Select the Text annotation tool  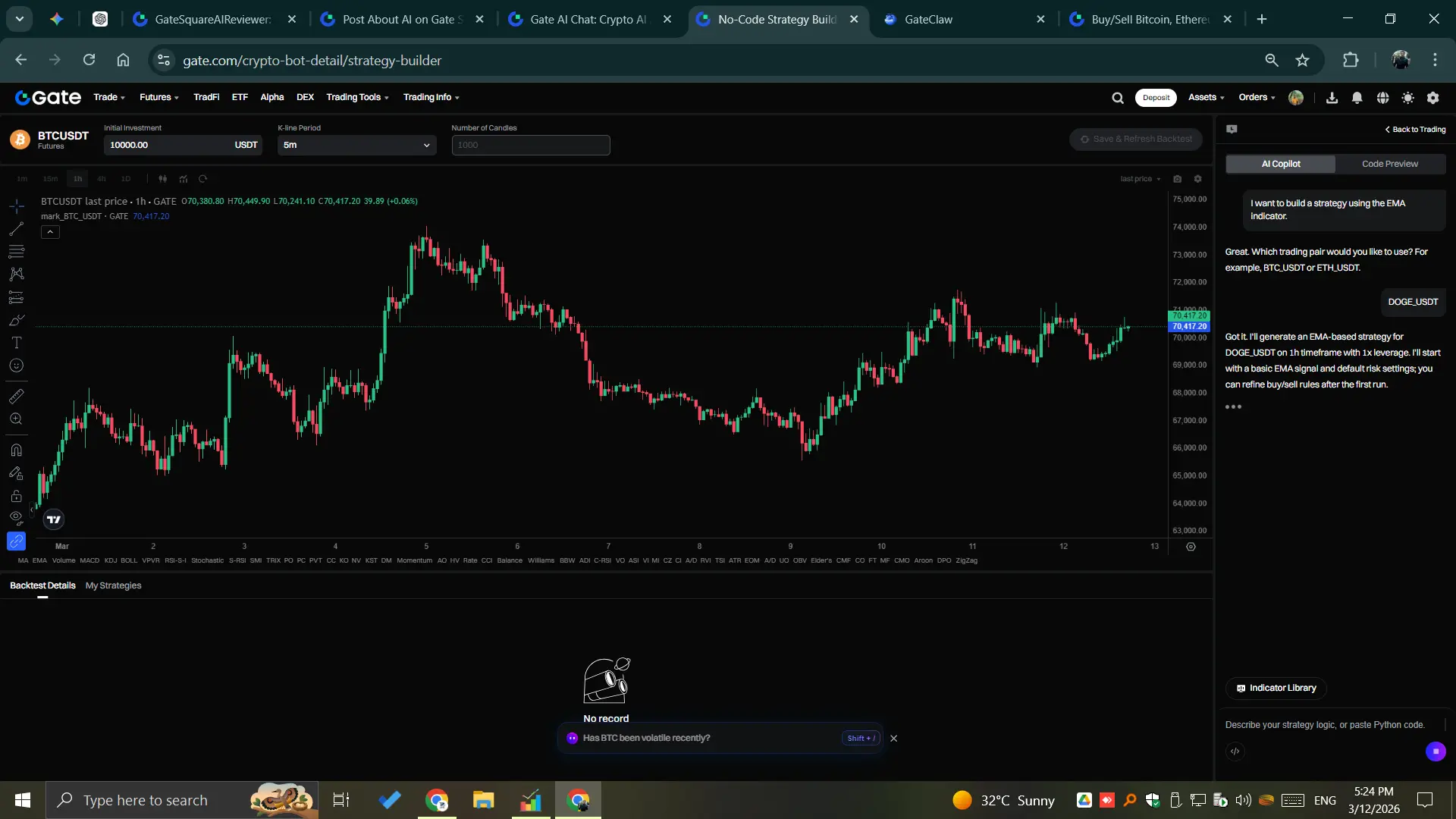pos(16,343)
